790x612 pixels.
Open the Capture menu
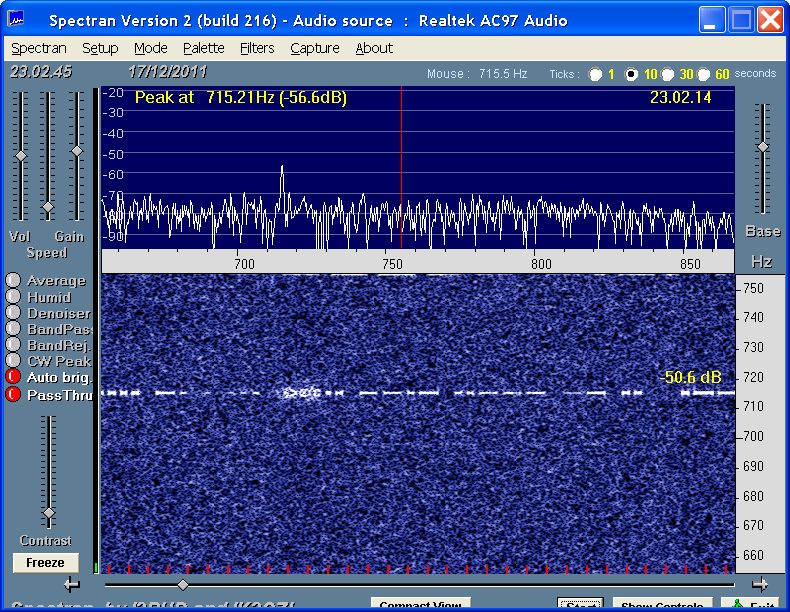click(x=315, y=48)
